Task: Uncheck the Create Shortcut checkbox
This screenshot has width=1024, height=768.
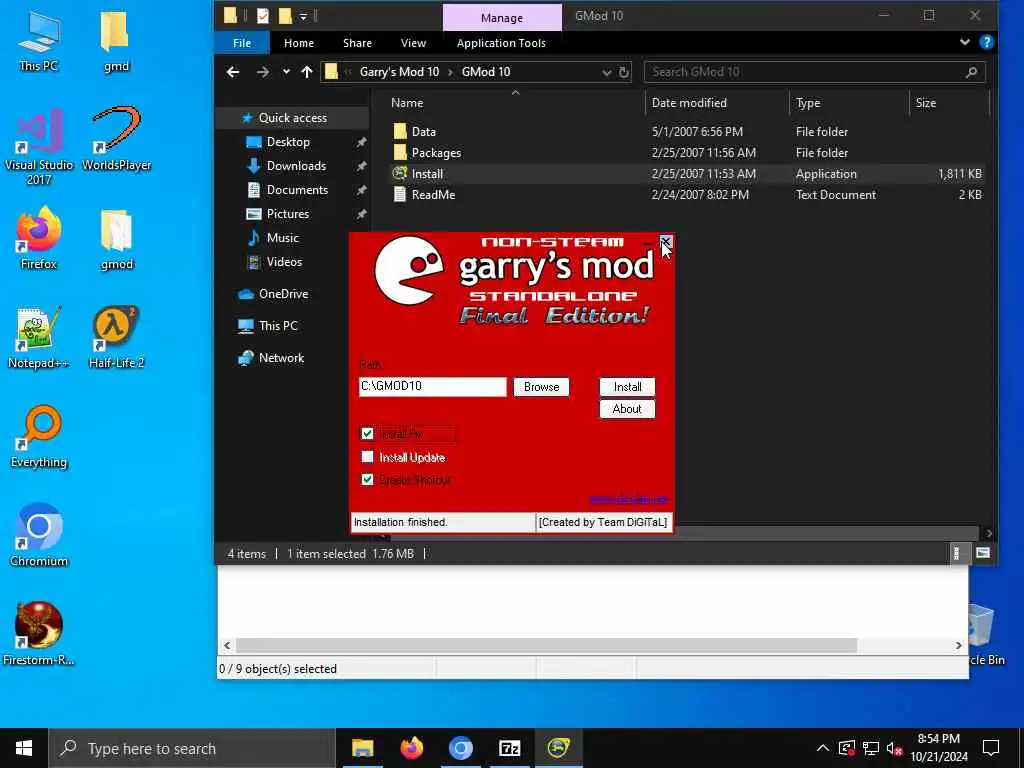Action: point(367,479)
